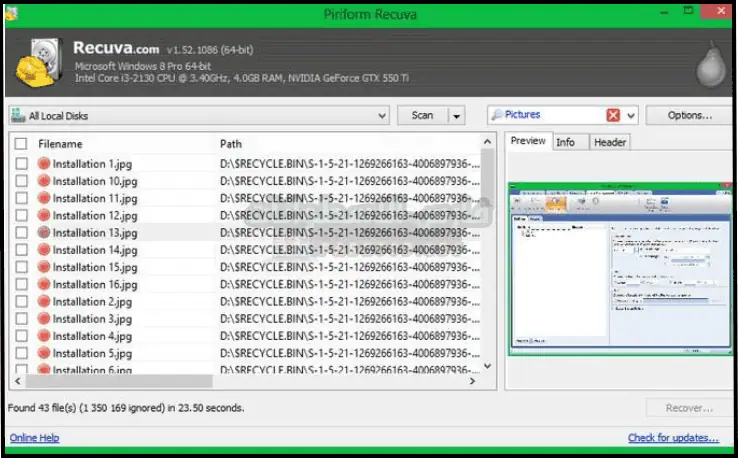The width and height of the screenshot is (738, 458).
Task: Switch to the Header tab
Action: pyautogui.click(x=609, y=142)
